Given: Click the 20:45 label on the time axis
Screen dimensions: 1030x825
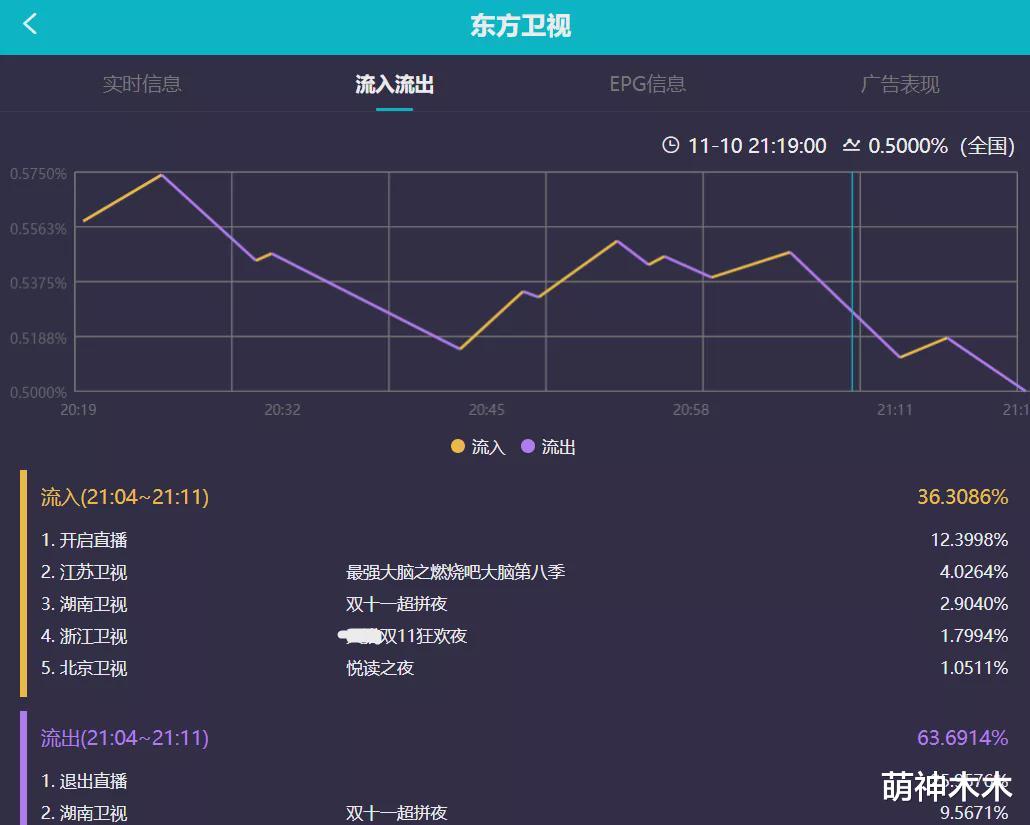Looking at the screenshot, I should coord(485,410).
